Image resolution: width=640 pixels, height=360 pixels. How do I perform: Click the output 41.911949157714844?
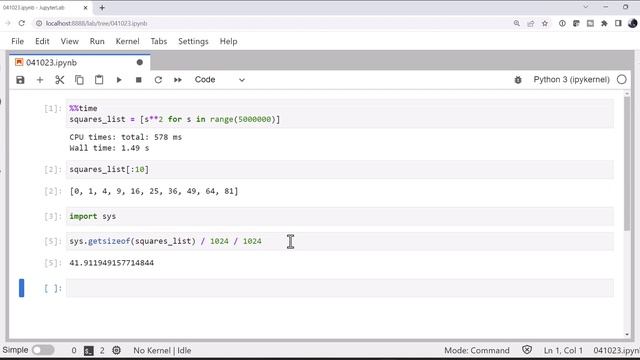(111, 263)
